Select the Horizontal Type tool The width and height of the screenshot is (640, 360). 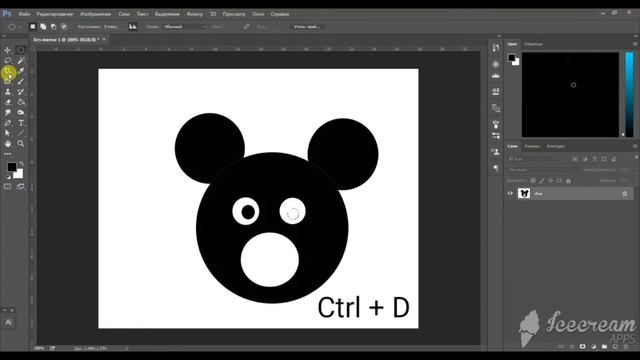(x=20, y=123)
